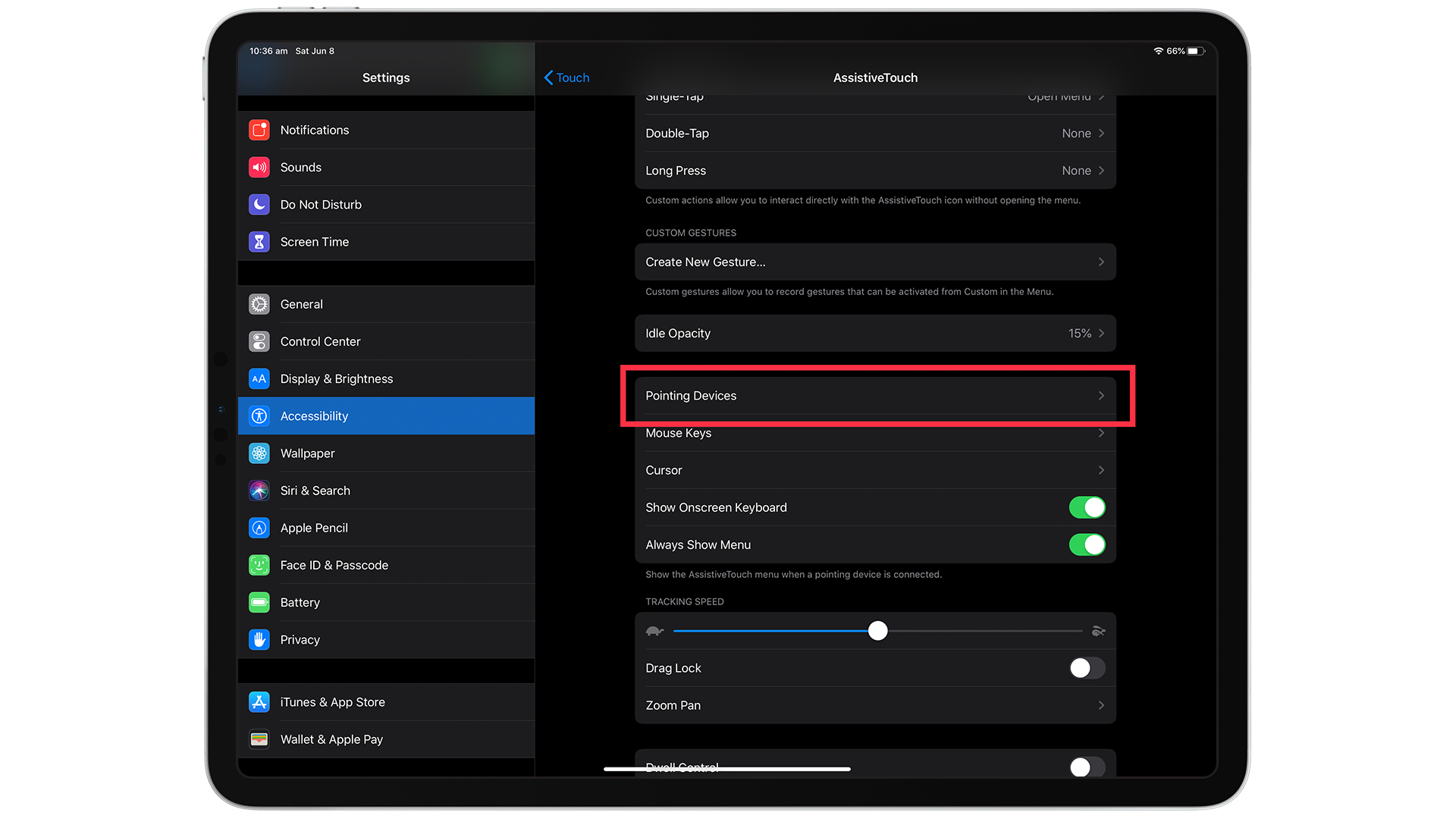This screenshot has height=819, width=1456.
Task: Tap the Sounds speaker icon
Action: pyautogui.click(x=259, y=168)
